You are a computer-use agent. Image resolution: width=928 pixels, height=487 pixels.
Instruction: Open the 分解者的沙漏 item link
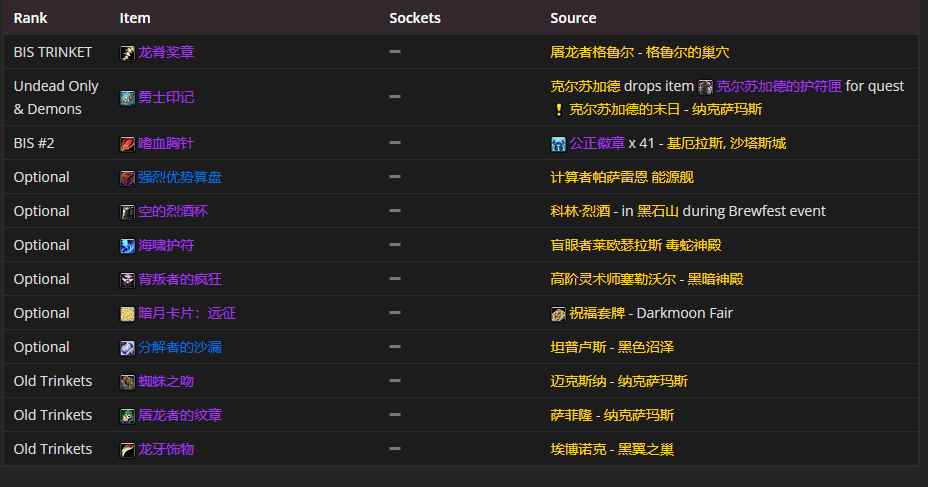point(180,347)
